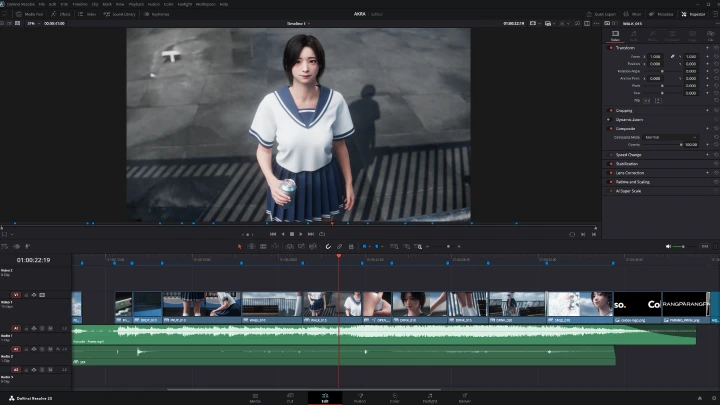The width and height of the screenshot is (720, 405).
Task: Toggle the Stabilization section enable dot
Action: [x=611, y=164]
